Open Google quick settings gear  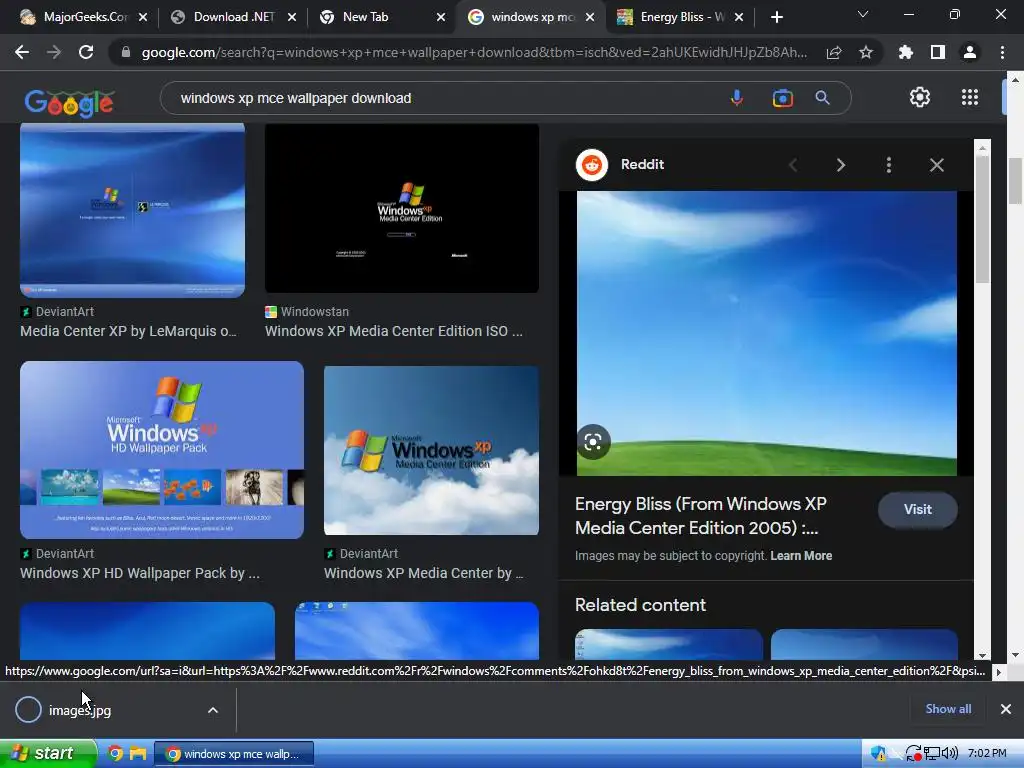920,97
